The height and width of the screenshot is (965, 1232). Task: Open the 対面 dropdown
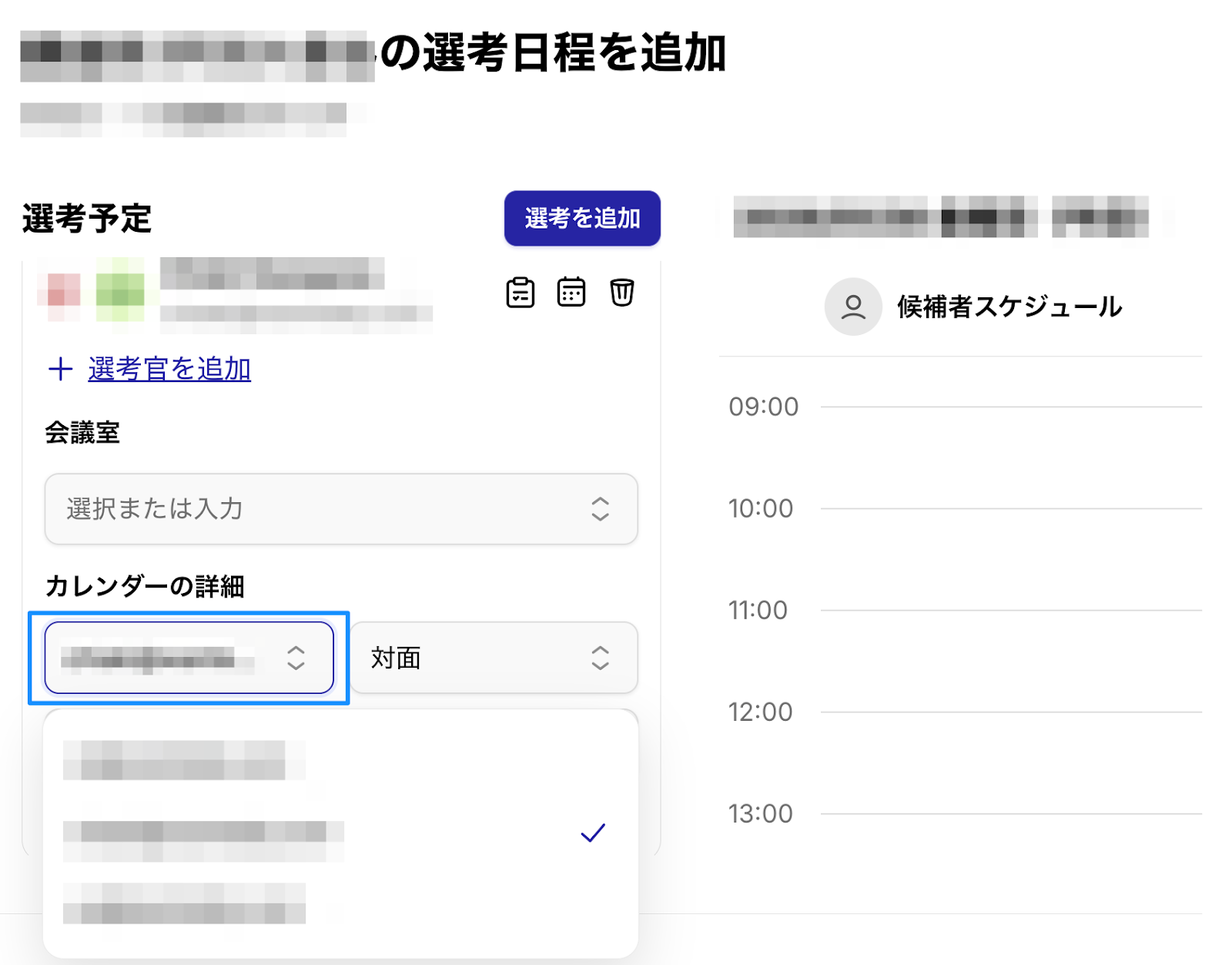pyautogui.click(x=493, y=658)
